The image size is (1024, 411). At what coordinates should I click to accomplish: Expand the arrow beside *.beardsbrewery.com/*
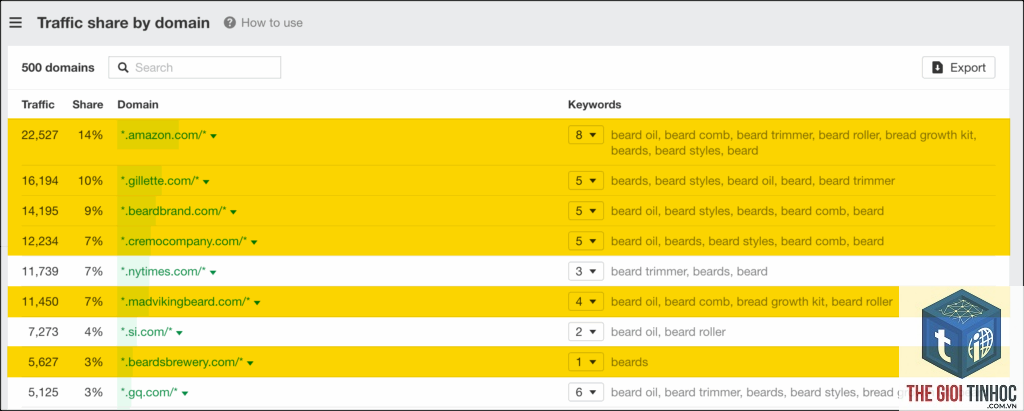click(x=250, y=363)
